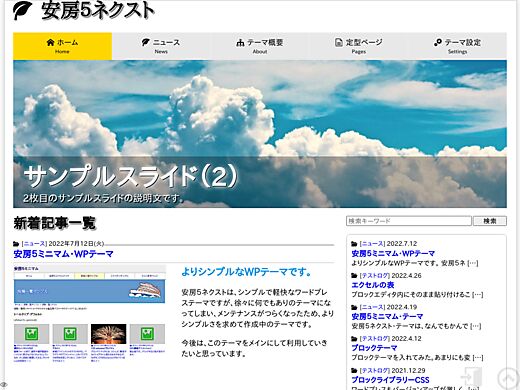Click the leaf logo beside the site title
This screenshot has height=390, width=520.
tap(23, 11)
